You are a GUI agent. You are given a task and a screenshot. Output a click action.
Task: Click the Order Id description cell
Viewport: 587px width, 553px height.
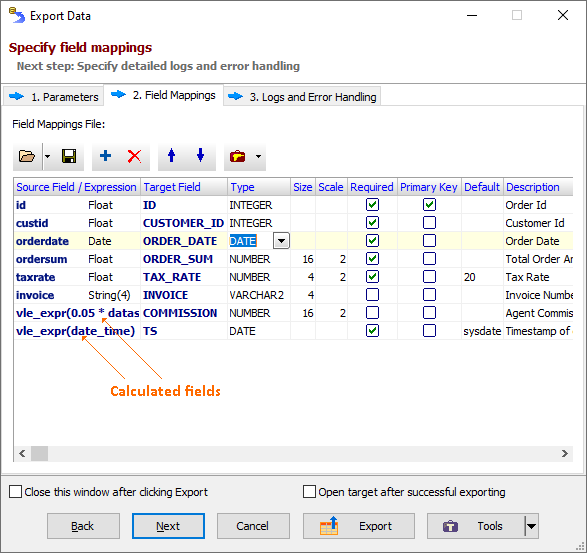[x=538, y=205]
